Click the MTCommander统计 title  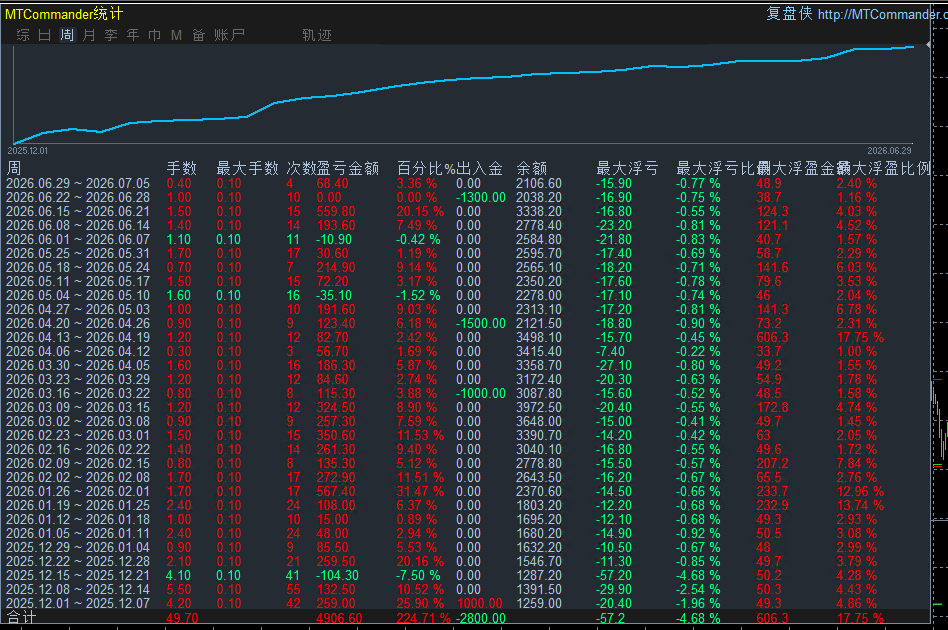64,13
